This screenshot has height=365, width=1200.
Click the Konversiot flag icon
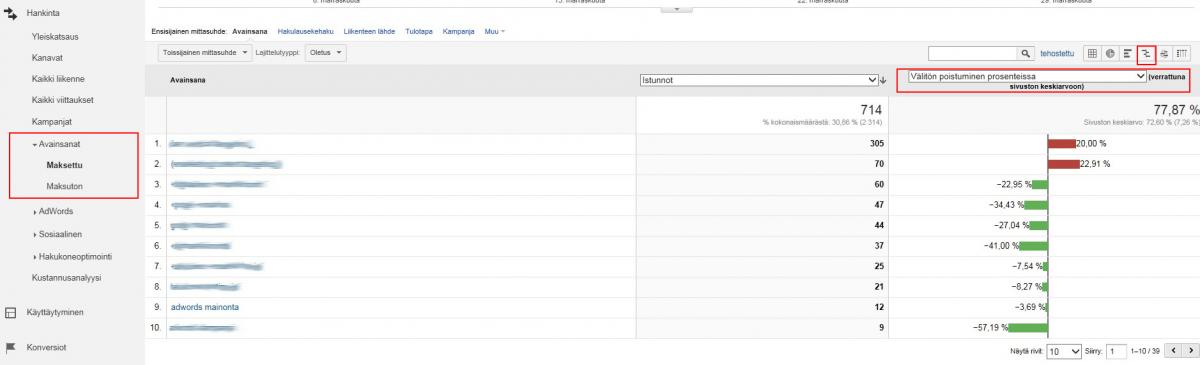[11, 347]
